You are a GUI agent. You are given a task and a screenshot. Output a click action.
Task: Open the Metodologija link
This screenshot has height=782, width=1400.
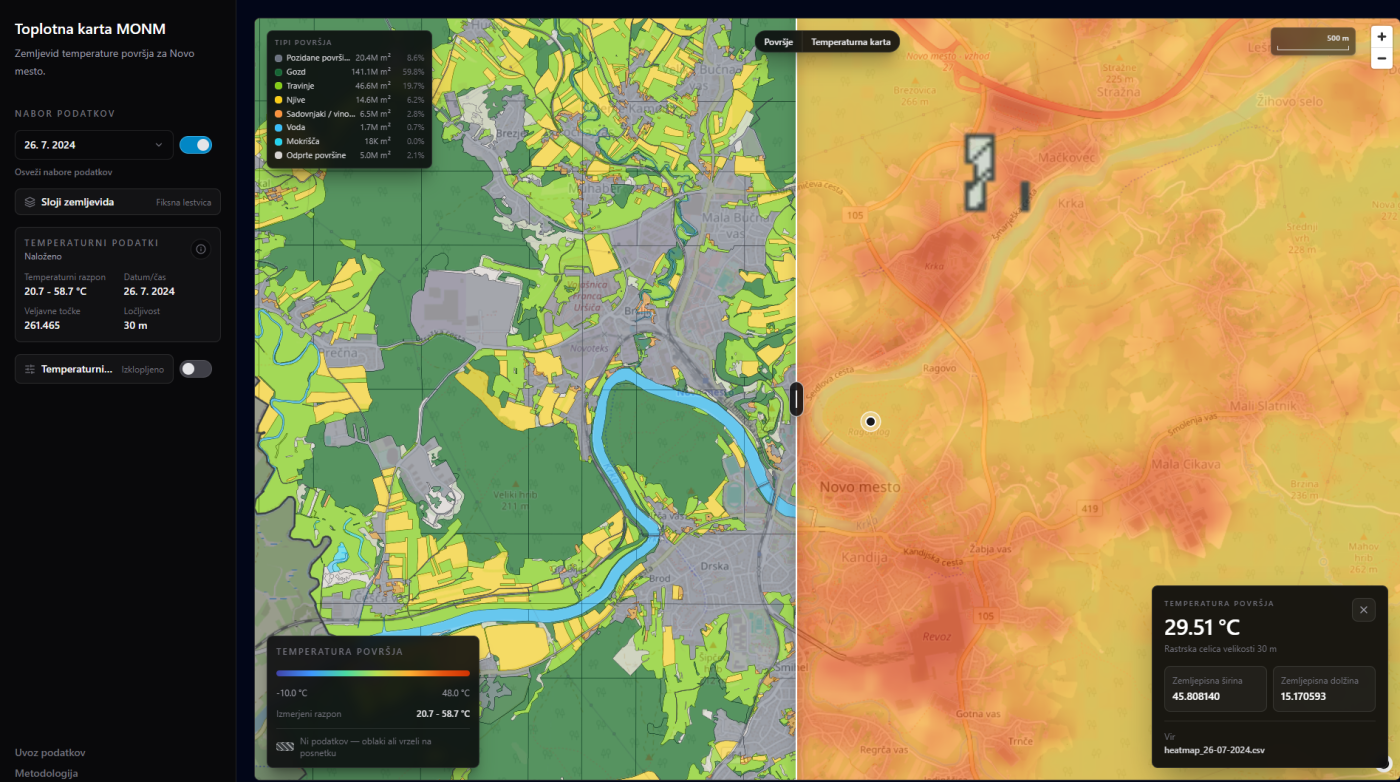click(46, 773)
